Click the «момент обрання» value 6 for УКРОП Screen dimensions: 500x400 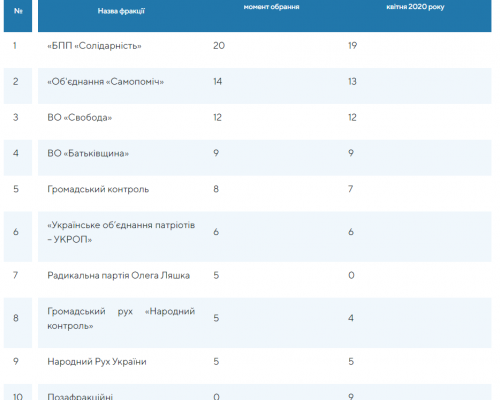[216, 232]
